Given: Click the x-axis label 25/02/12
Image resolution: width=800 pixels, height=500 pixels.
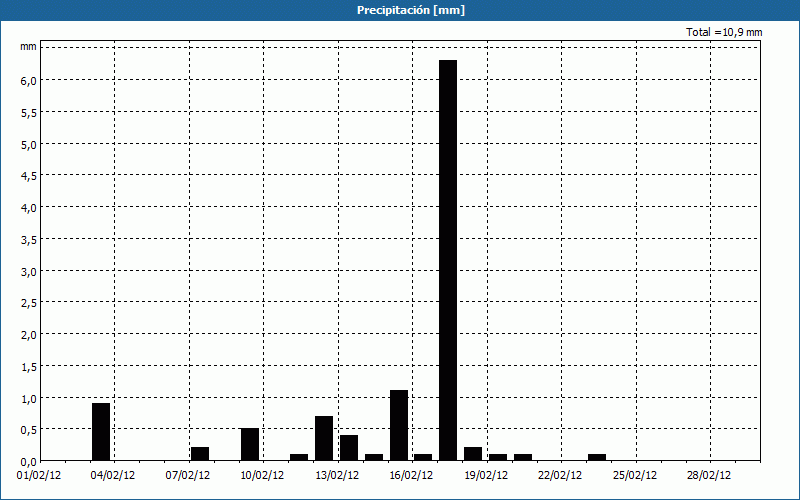Looking at the screenshot, I should pyautogui.click(x=634, y=476).
